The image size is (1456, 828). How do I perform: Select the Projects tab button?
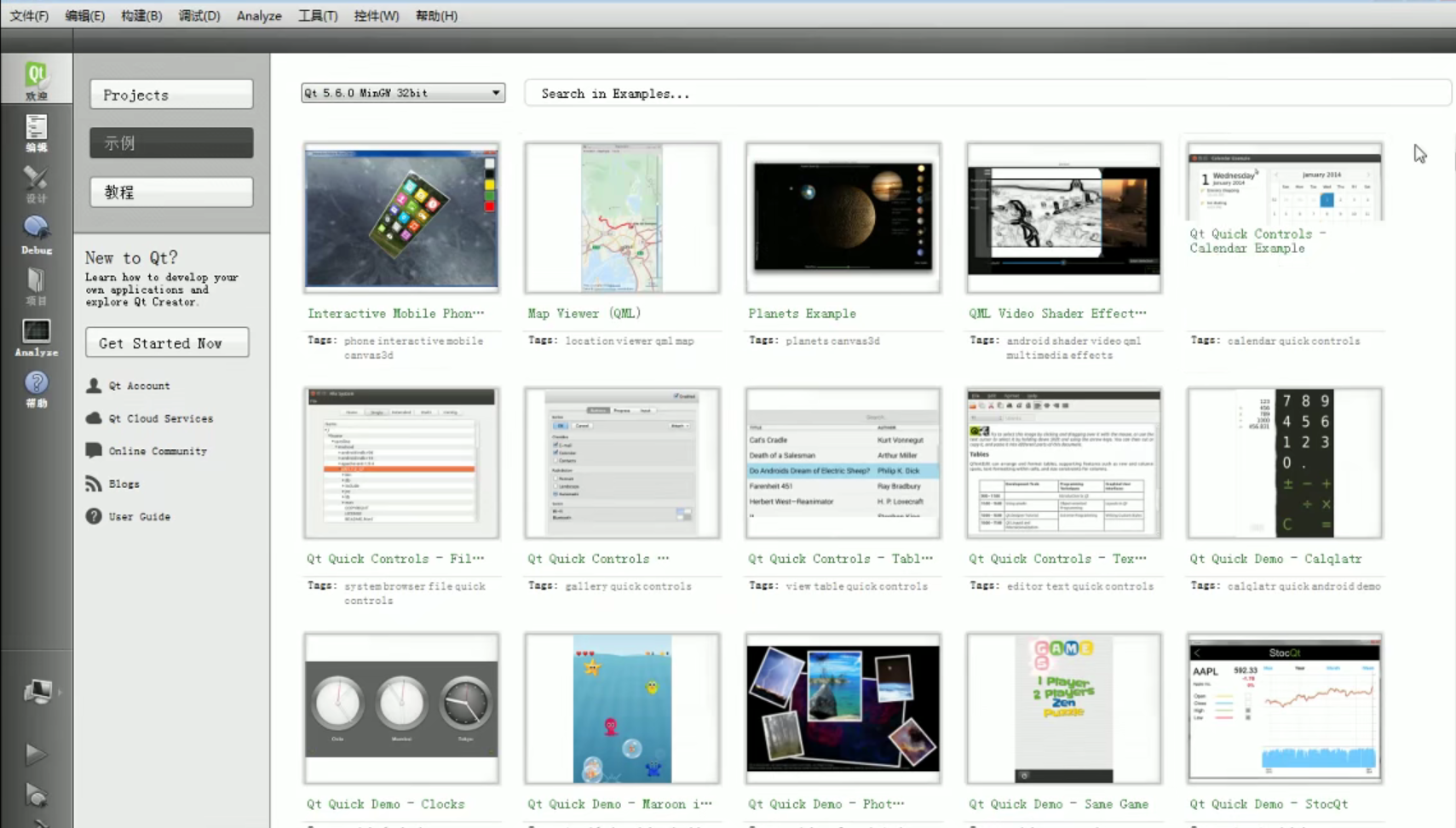[171, 95]
